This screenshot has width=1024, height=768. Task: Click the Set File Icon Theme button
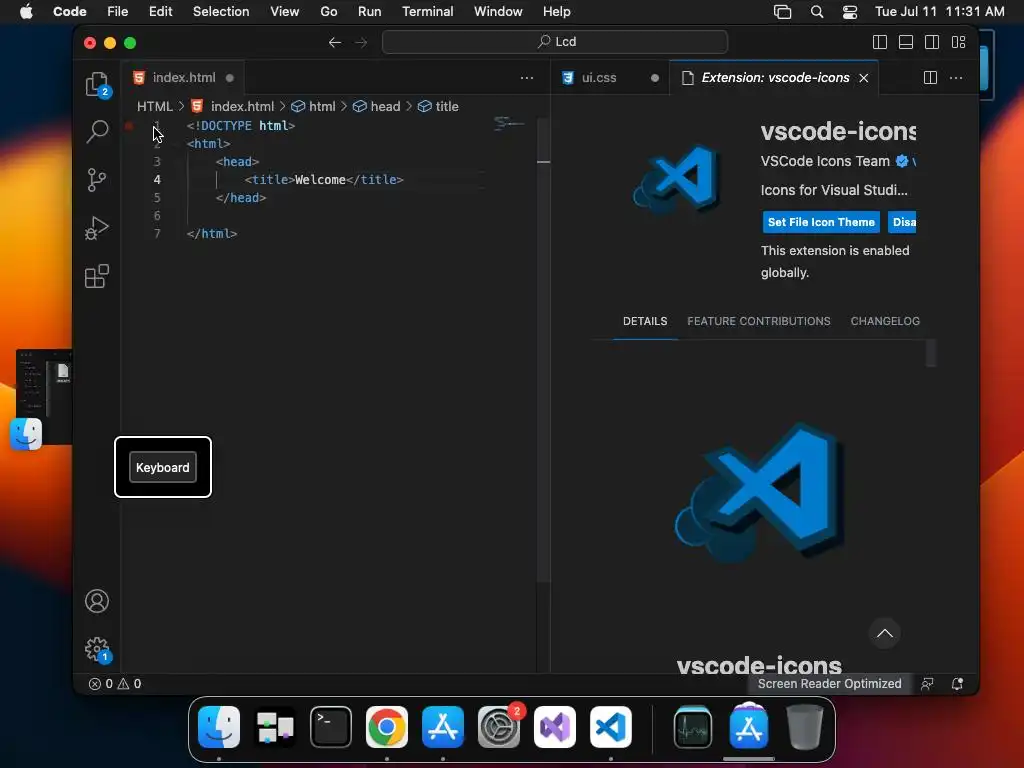tap(821, 222)
